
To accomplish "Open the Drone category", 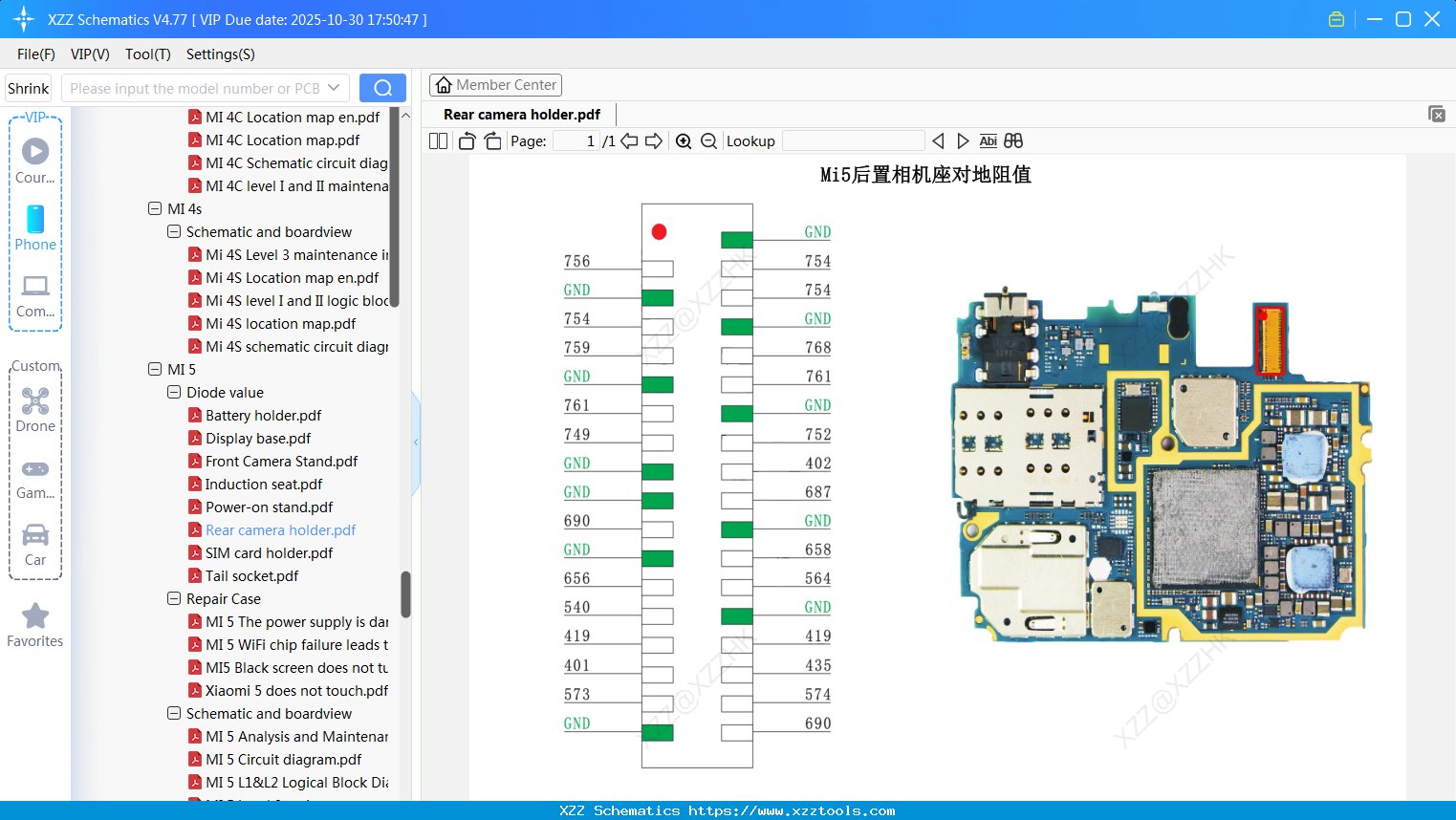I will click(35, 410).
